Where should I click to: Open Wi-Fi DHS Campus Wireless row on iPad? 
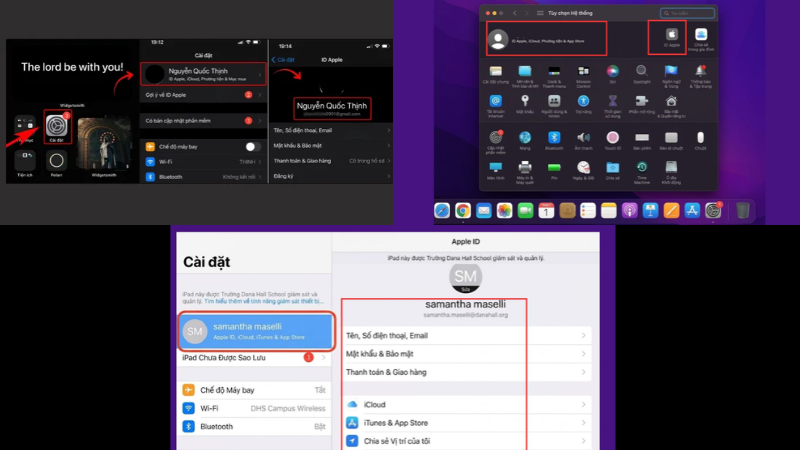coord(254,408)
